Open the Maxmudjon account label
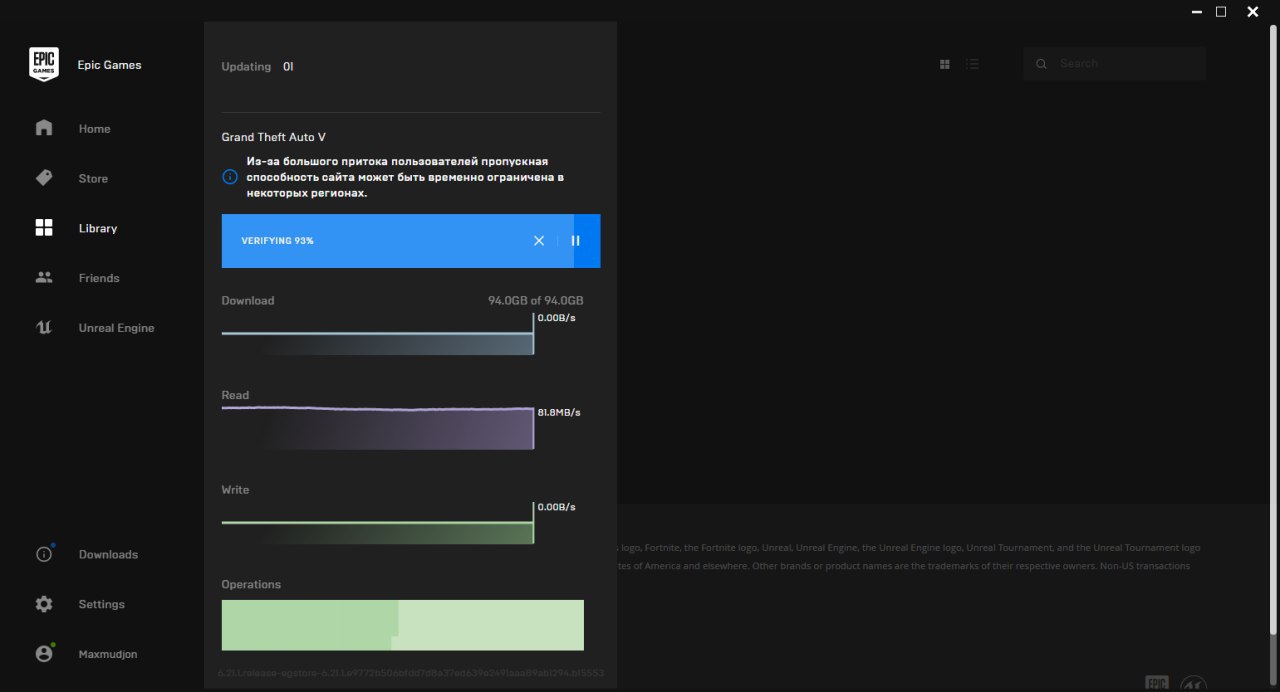The width and height of the screenshot is (1280, 692). (108, 654)
